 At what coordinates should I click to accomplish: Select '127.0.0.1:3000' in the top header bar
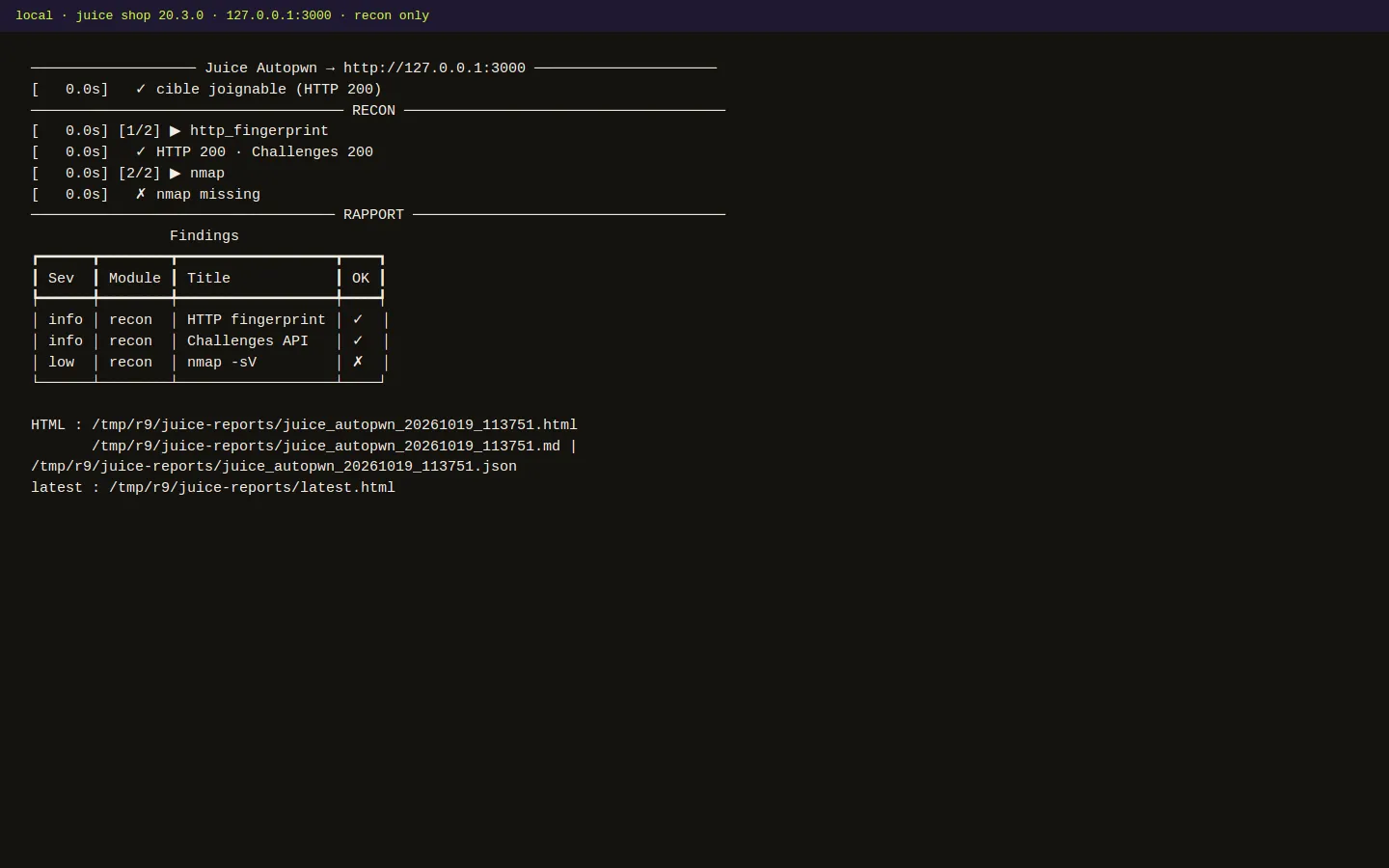(279, 15)
